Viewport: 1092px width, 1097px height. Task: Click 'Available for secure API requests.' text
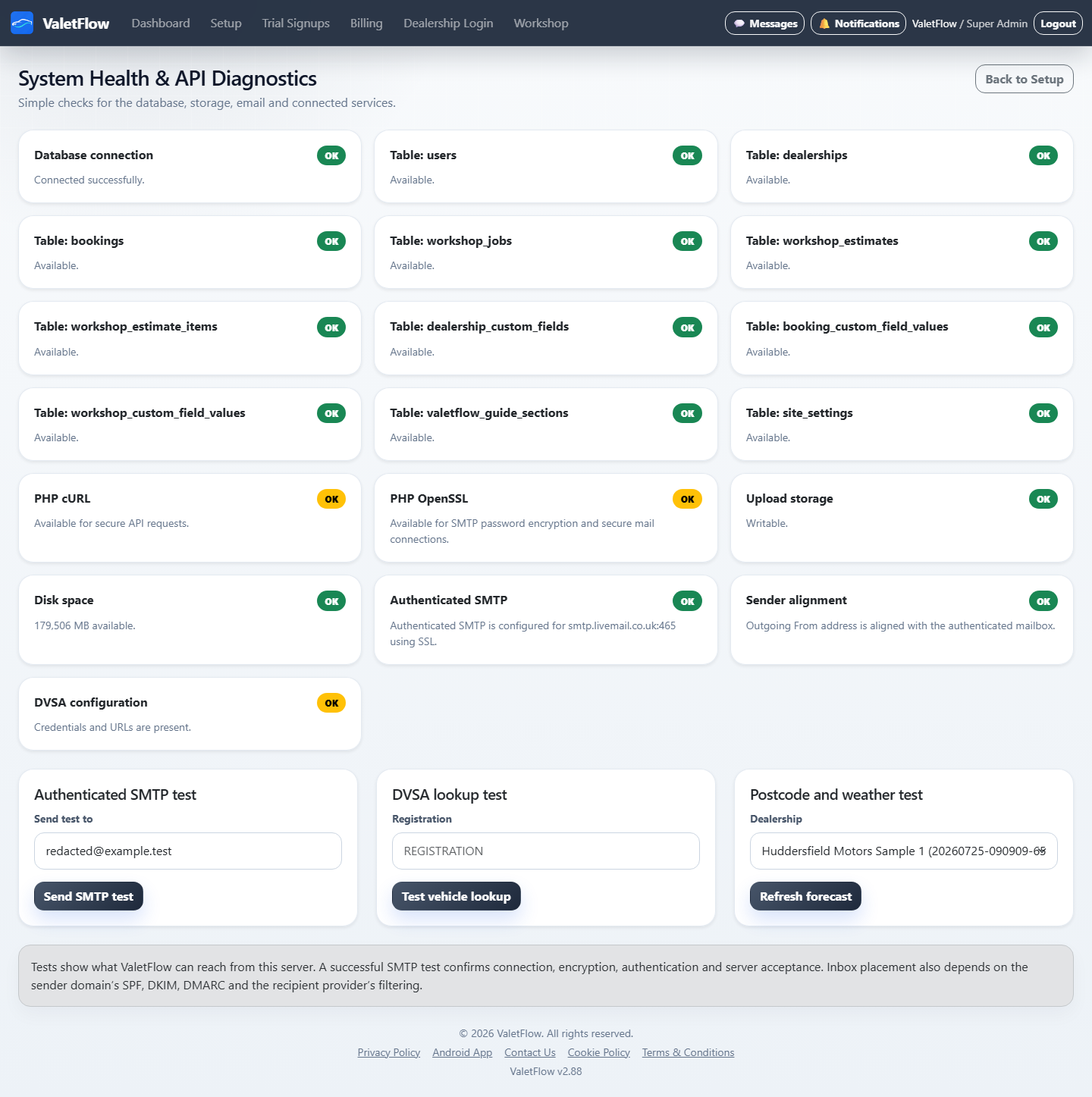111,523
